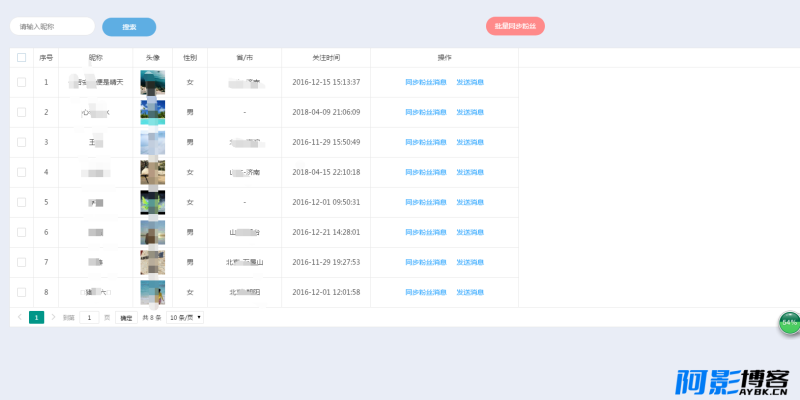Click 同步粉丝消息 link in row 1
The width and height of the screenshot is (800, 400).
[x=426, y=82]
